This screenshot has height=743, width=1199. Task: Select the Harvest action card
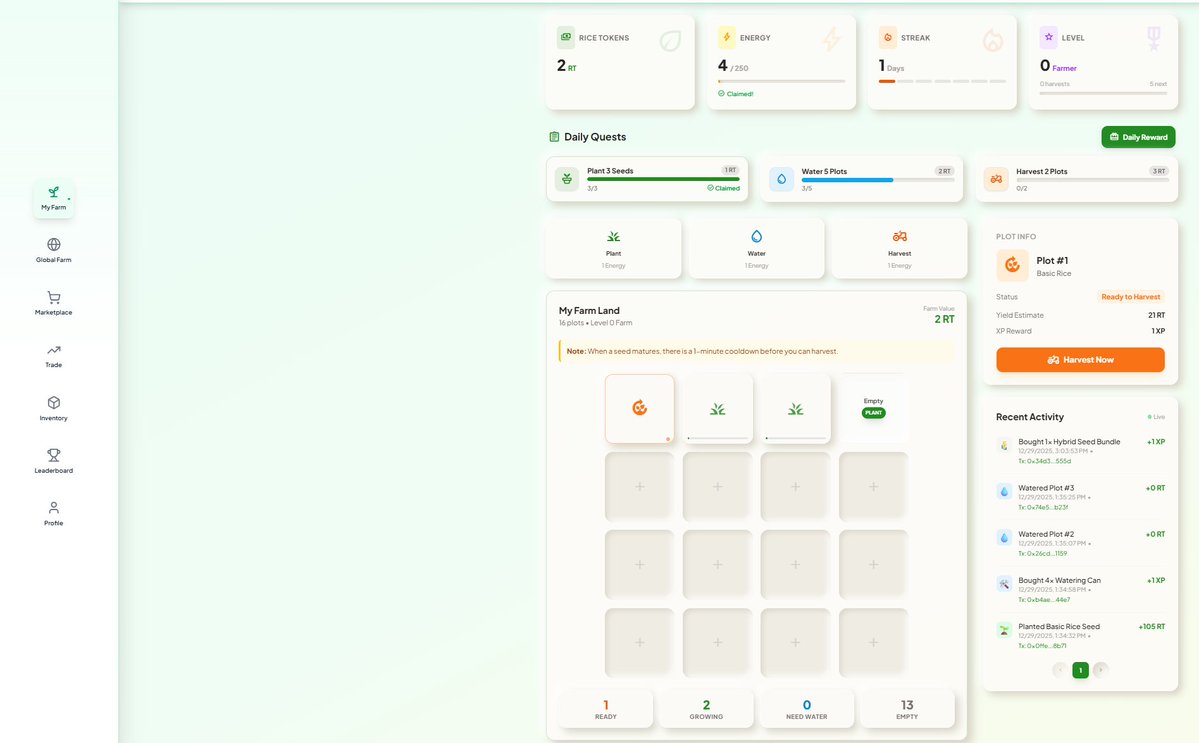(899, 249)
